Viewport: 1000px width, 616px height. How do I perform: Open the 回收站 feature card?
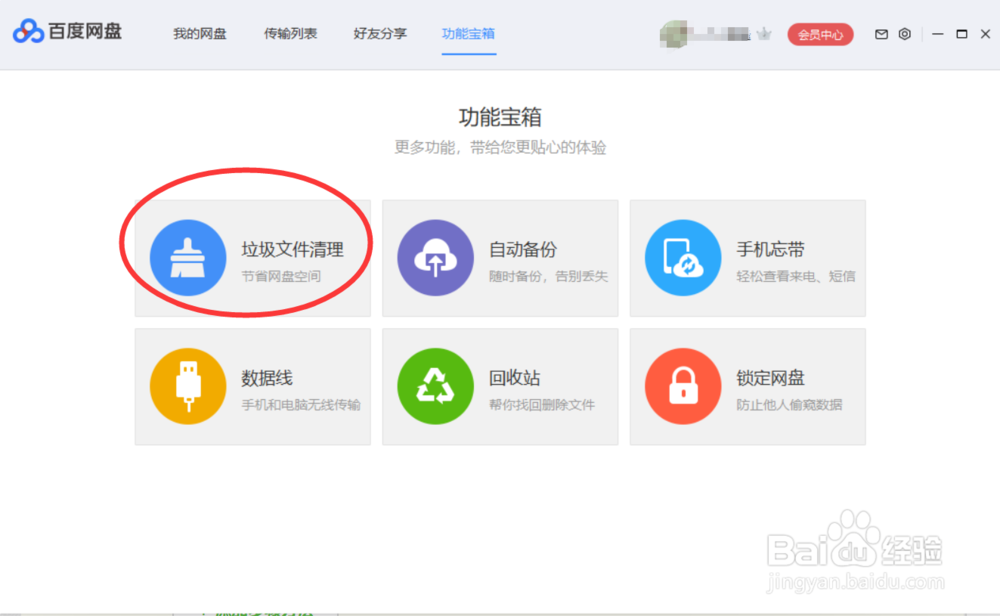(x=500, y=386)
